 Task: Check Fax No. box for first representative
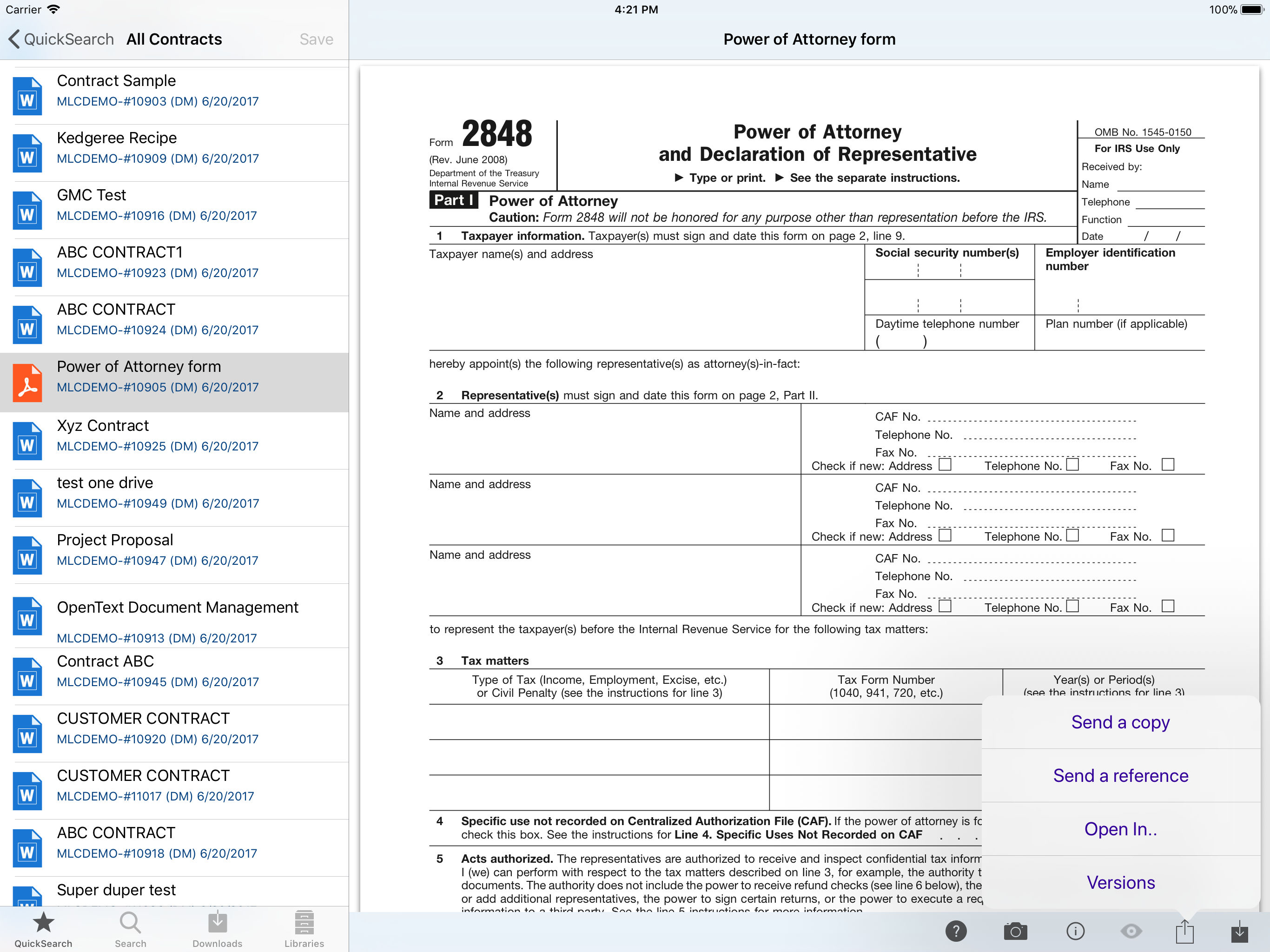(1168, 464)
